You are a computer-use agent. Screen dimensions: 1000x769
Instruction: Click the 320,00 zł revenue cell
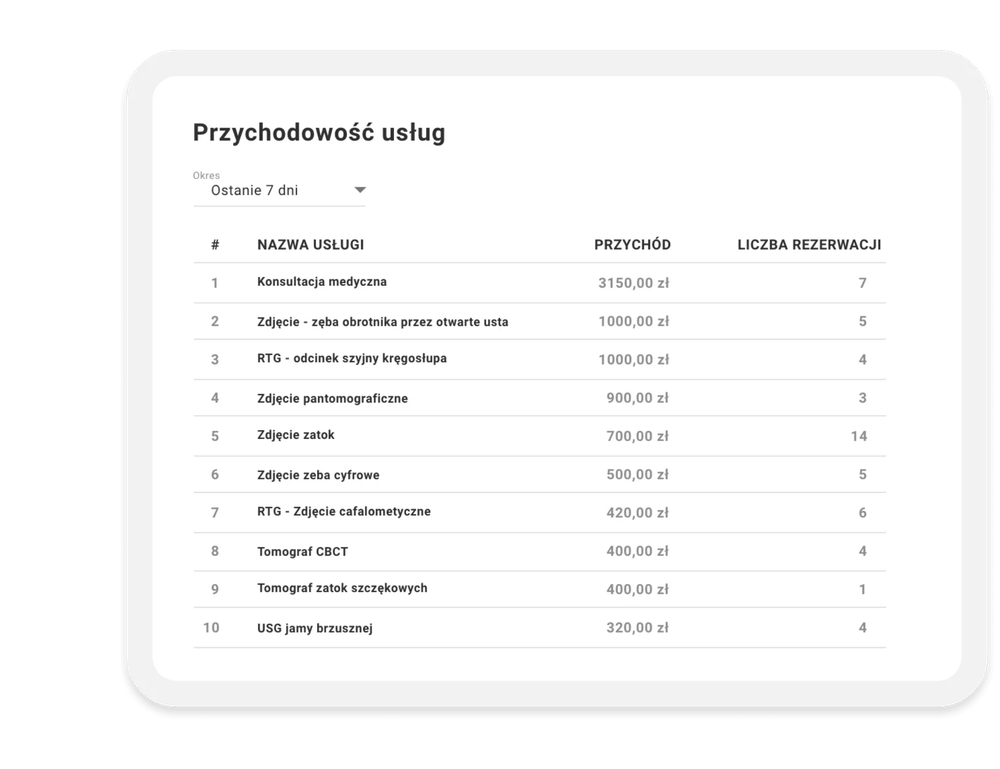637,628
